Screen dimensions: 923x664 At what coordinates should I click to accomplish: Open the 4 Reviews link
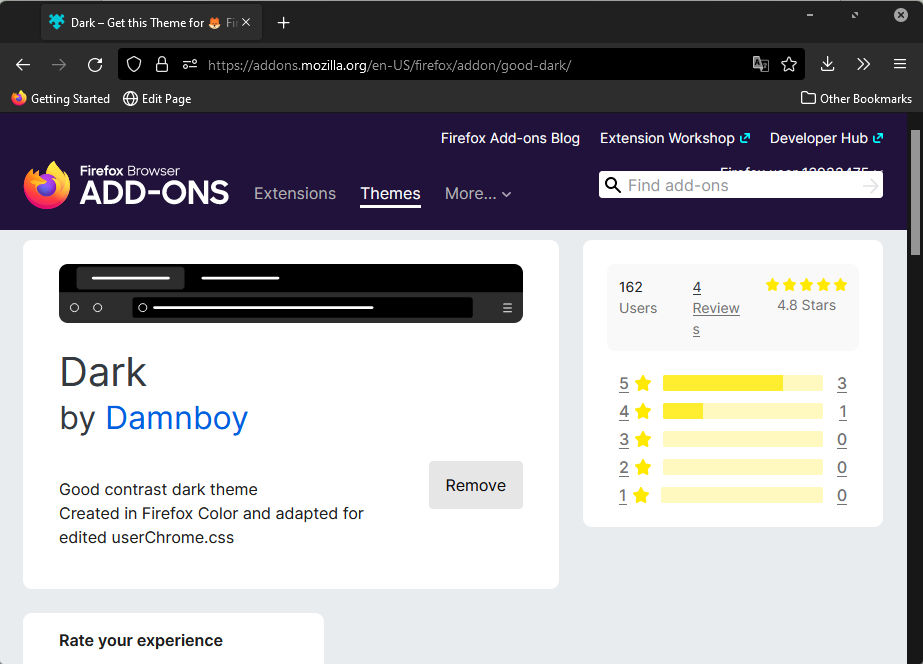[x=716, y=308]
